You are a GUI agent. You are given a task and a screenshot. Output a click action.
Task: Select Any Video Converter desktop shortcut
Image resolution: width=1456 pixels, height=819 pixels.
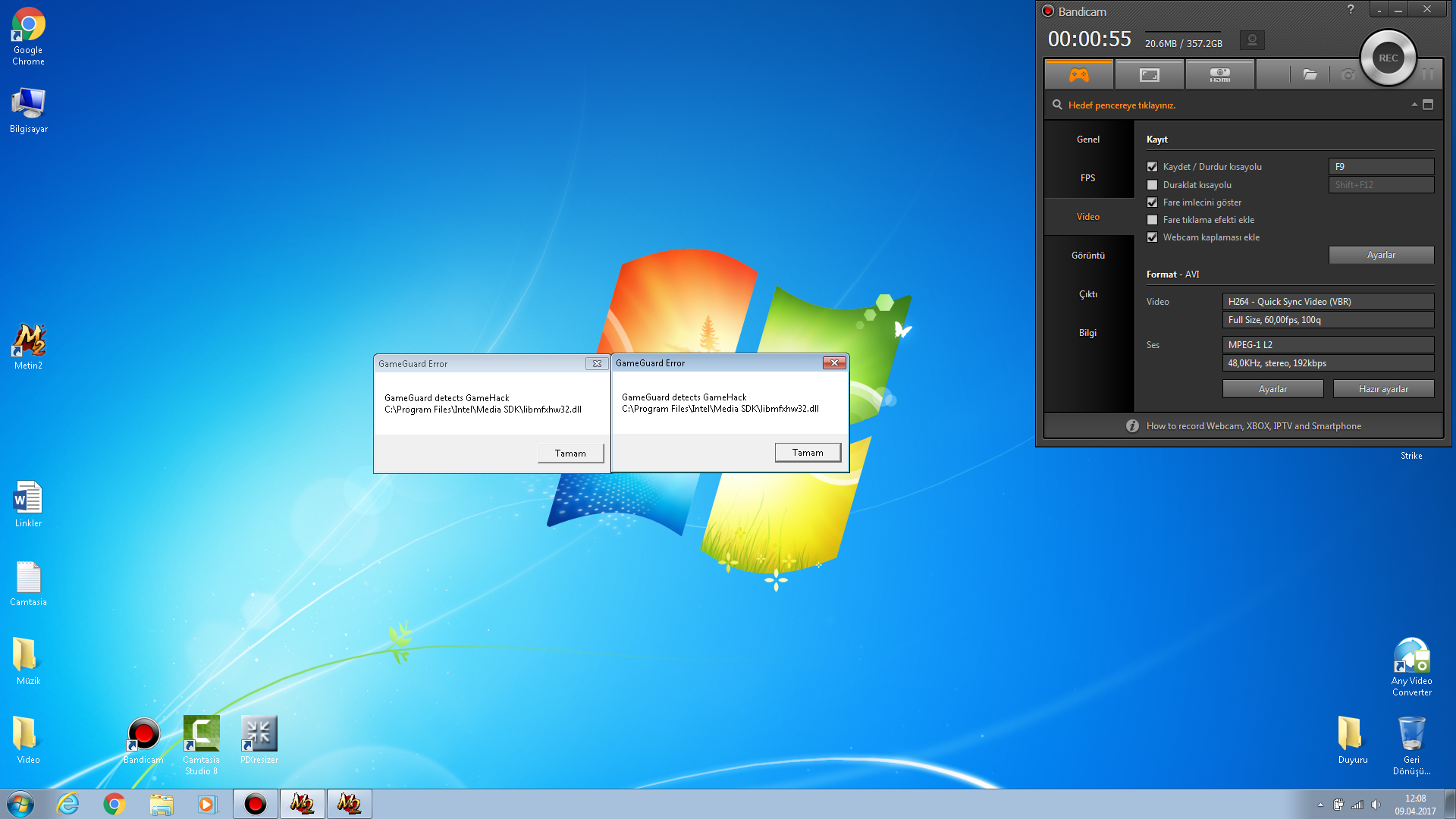tap(1411, 667)
